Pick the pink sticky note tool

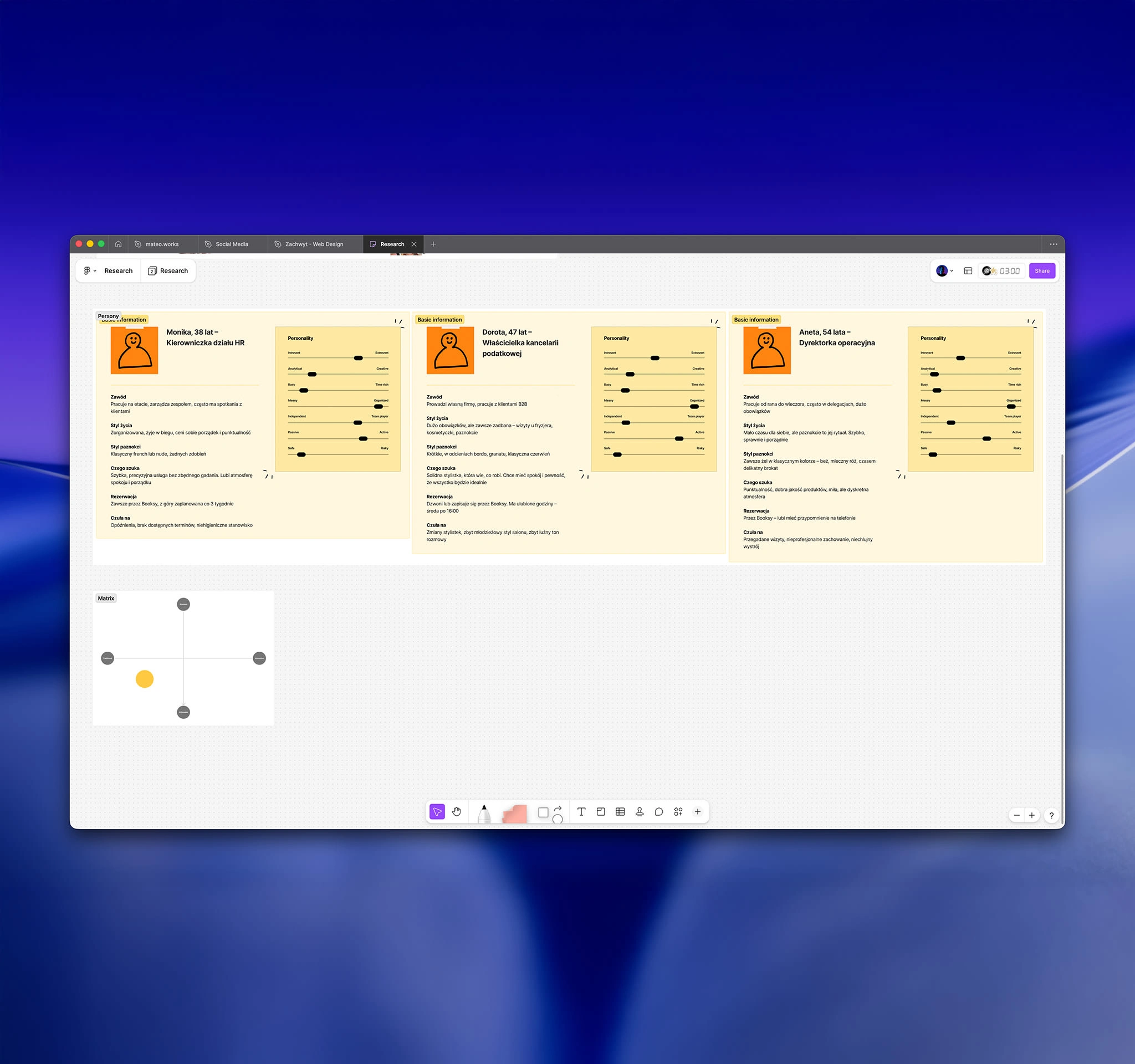[514, 814]
